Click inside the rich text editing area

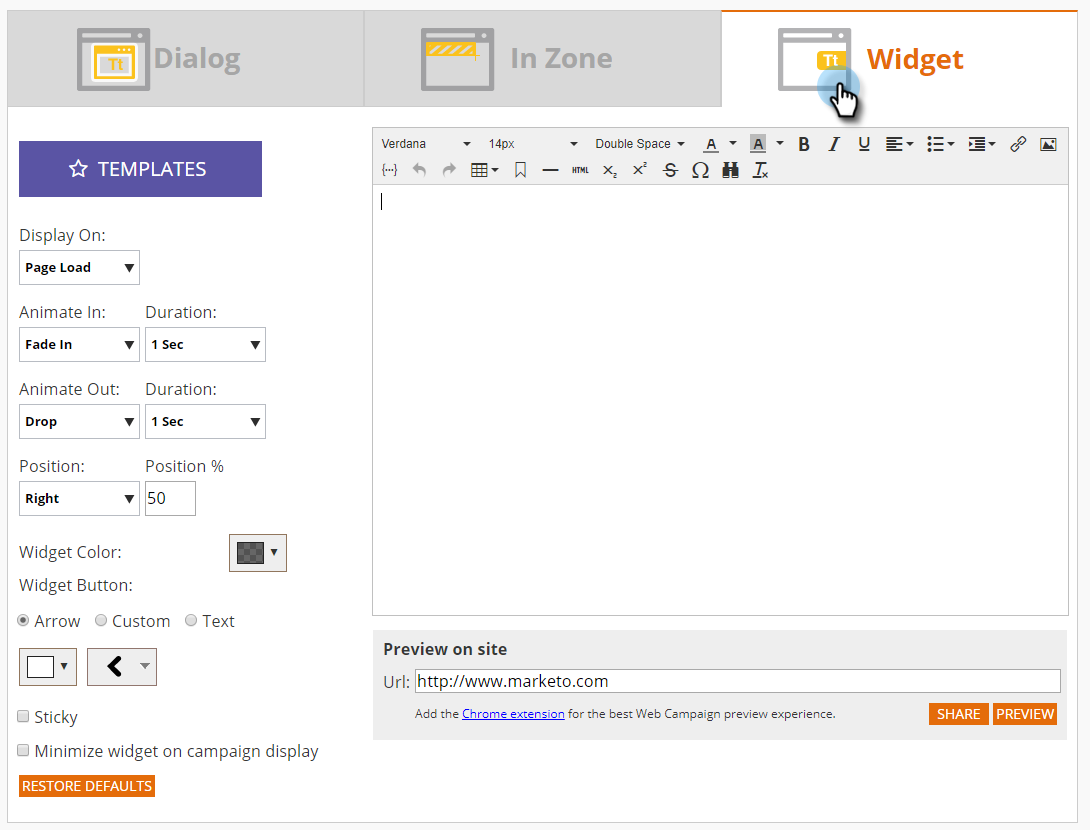click(720, 400)
